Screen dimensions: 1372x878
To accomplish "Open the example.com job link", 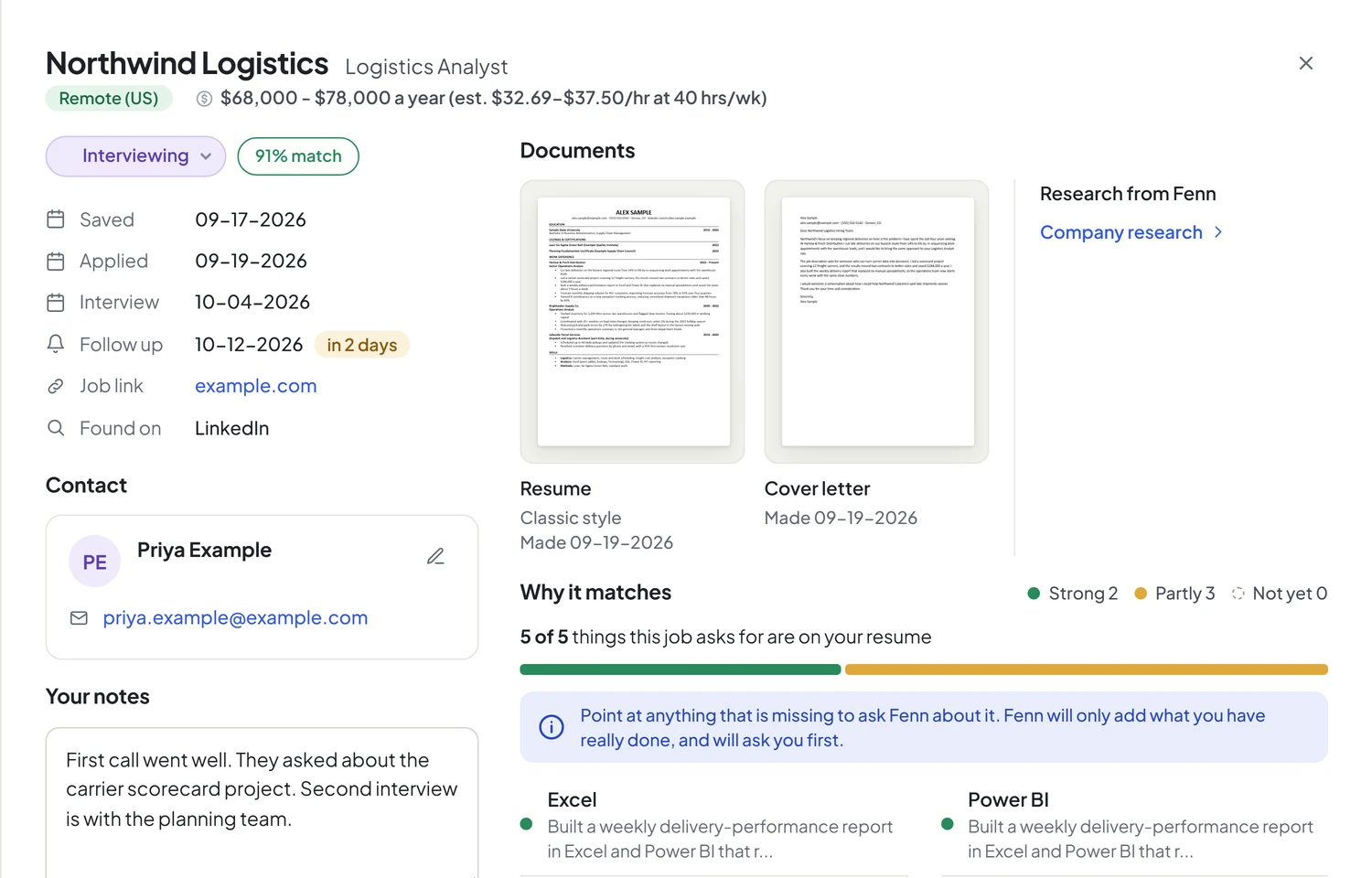I will (256, 386).
